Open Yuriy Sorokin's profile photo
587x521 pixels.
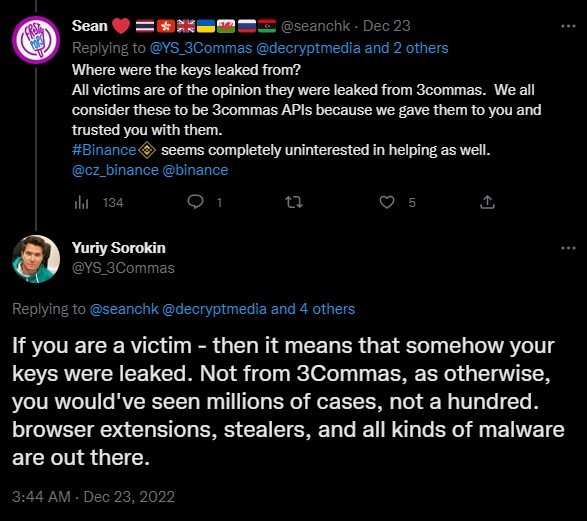pyautogui.click(x=36, y=259)
